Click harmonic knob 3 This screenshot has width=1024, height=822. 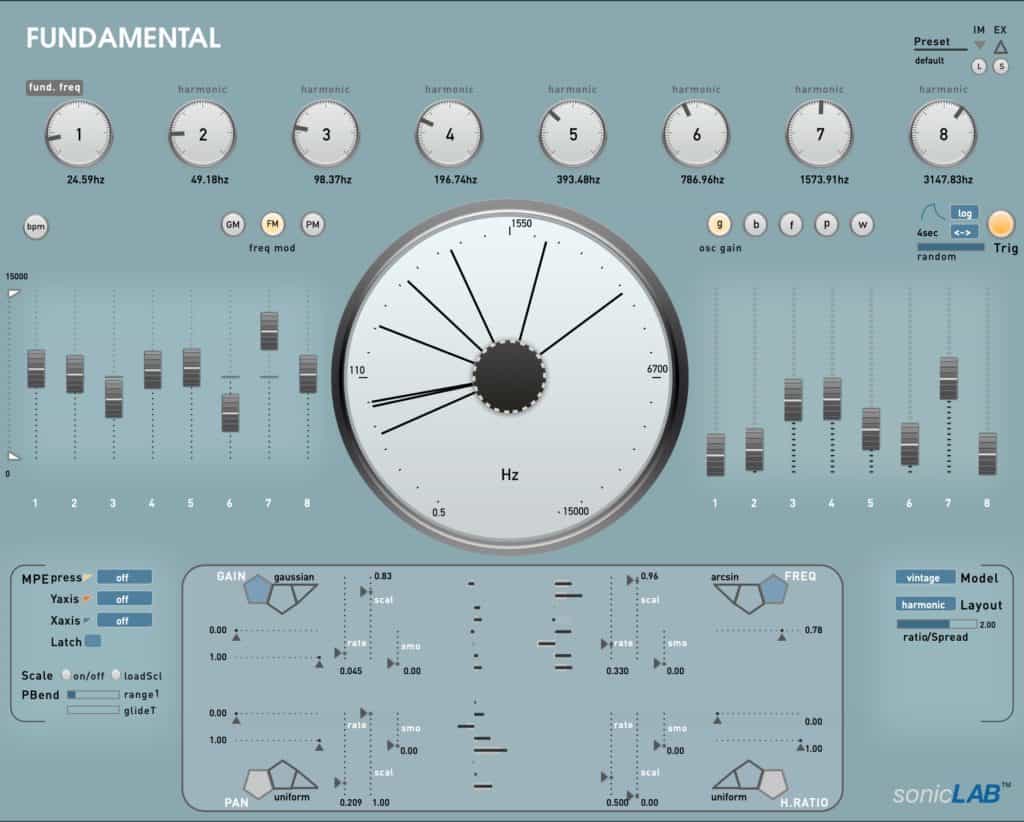326,134
